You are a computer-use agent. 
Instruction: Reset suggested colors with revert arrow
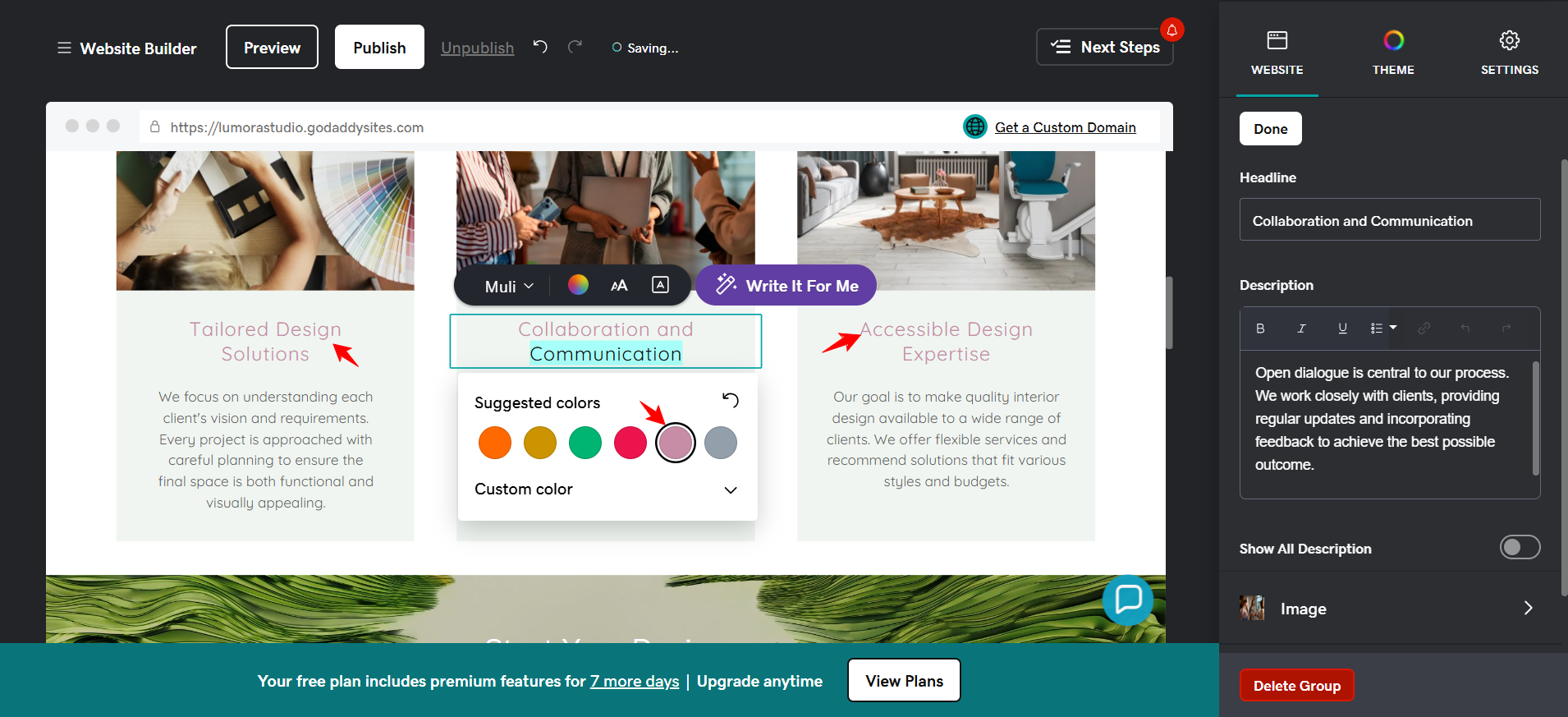click(730, 400)
